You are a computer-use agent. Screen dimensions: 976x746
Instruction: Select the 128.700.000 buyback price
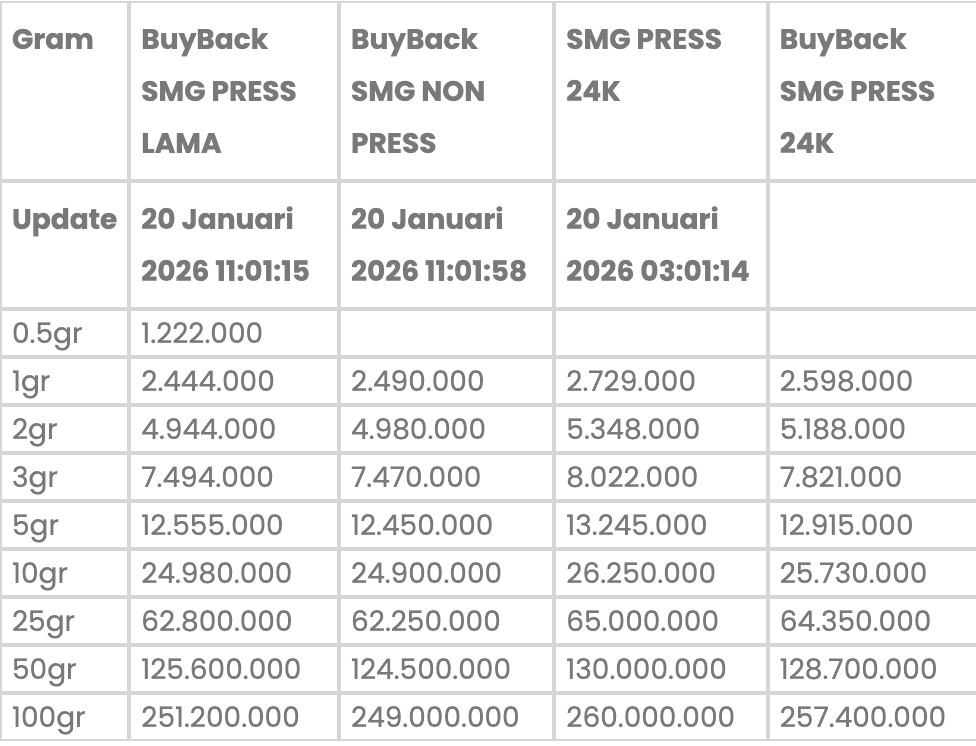(x=858, y=669)
